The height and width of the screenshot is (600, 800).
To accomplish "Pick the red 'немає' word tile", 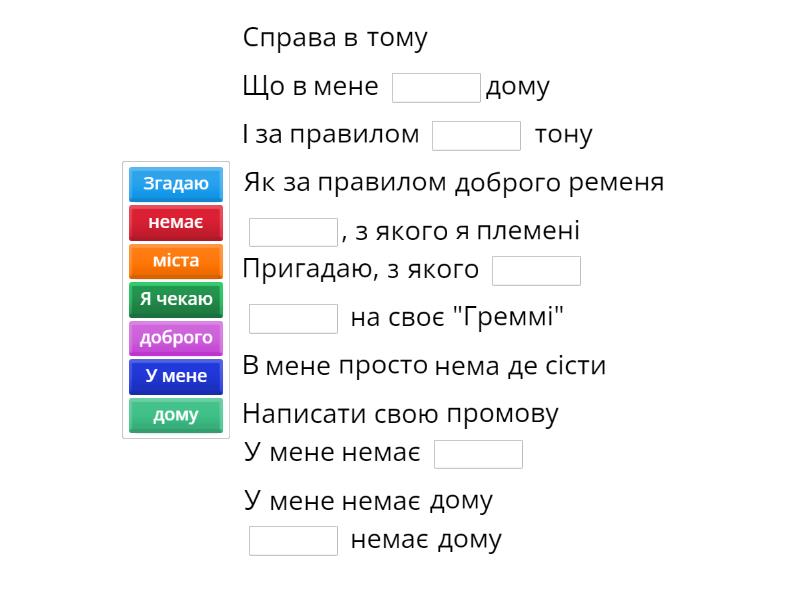I will coord(176,222).
